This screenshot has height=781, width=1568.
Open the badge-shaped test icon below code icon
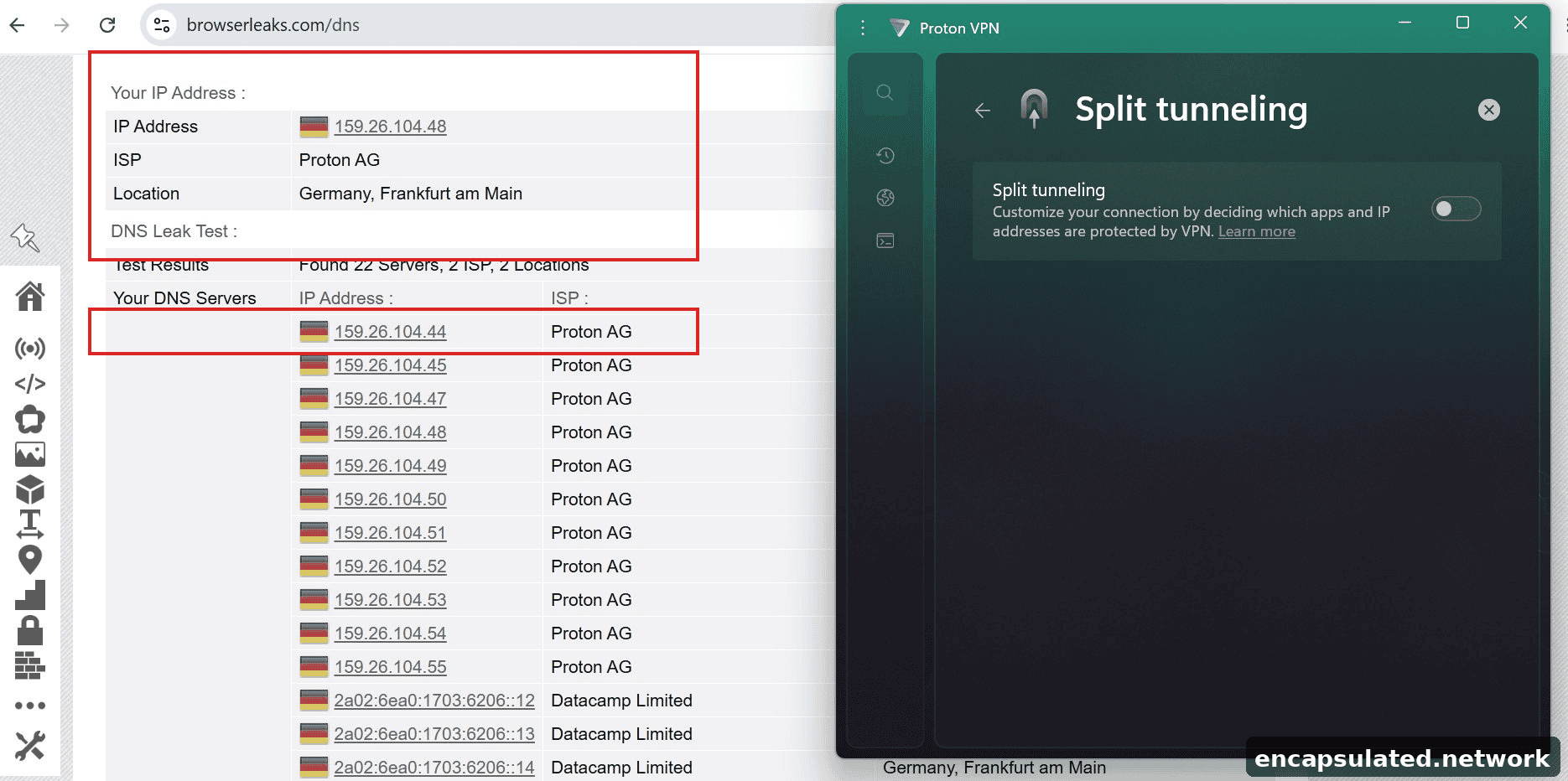tap(30, 419)
